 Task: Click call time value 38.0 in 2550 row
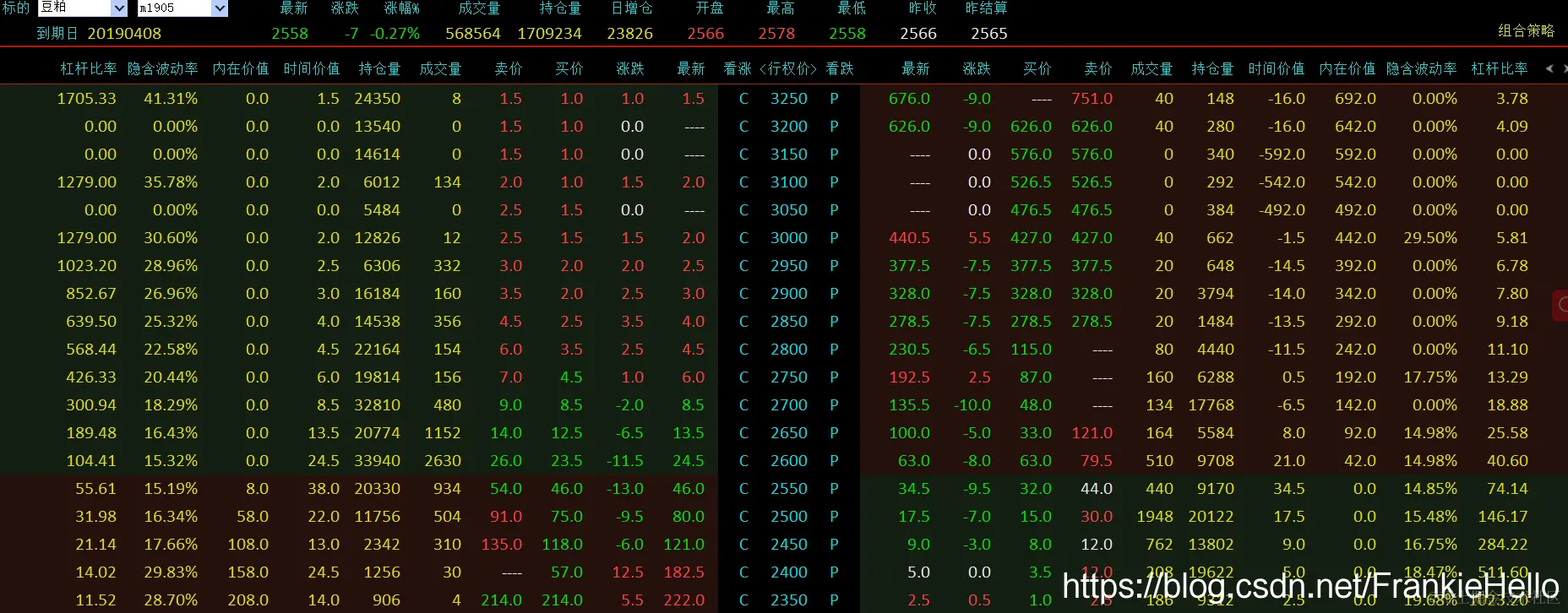(324, 489)
